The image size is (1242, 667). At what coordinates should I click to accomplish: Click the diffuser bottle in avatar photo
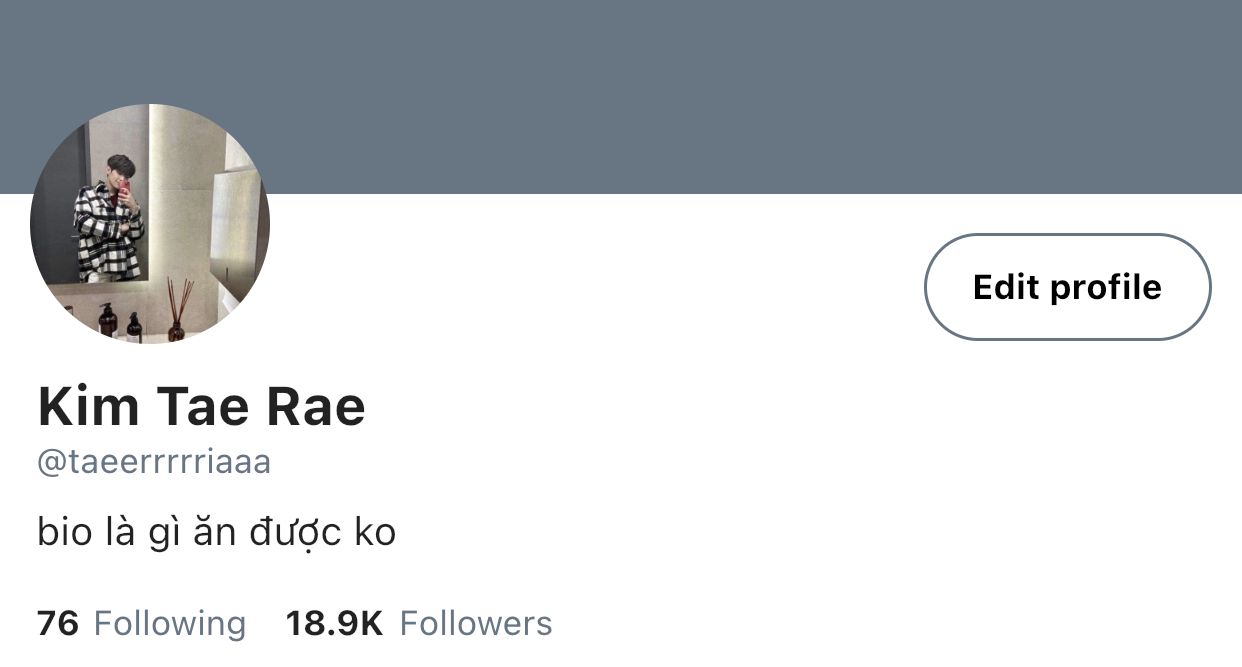click(x=177, y=311)
